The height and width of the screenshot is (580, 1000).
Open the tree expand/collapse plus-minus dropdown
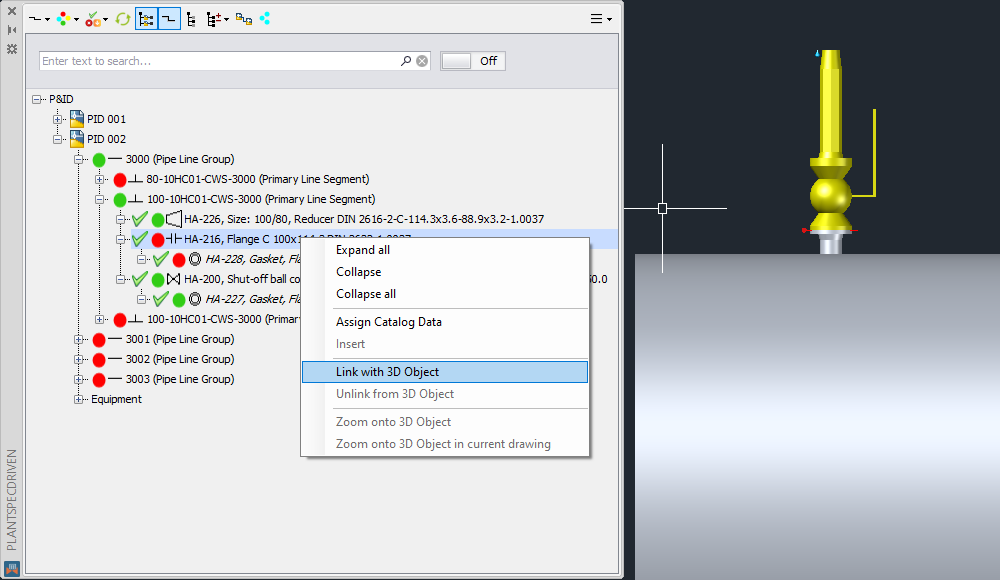(217, 20)
